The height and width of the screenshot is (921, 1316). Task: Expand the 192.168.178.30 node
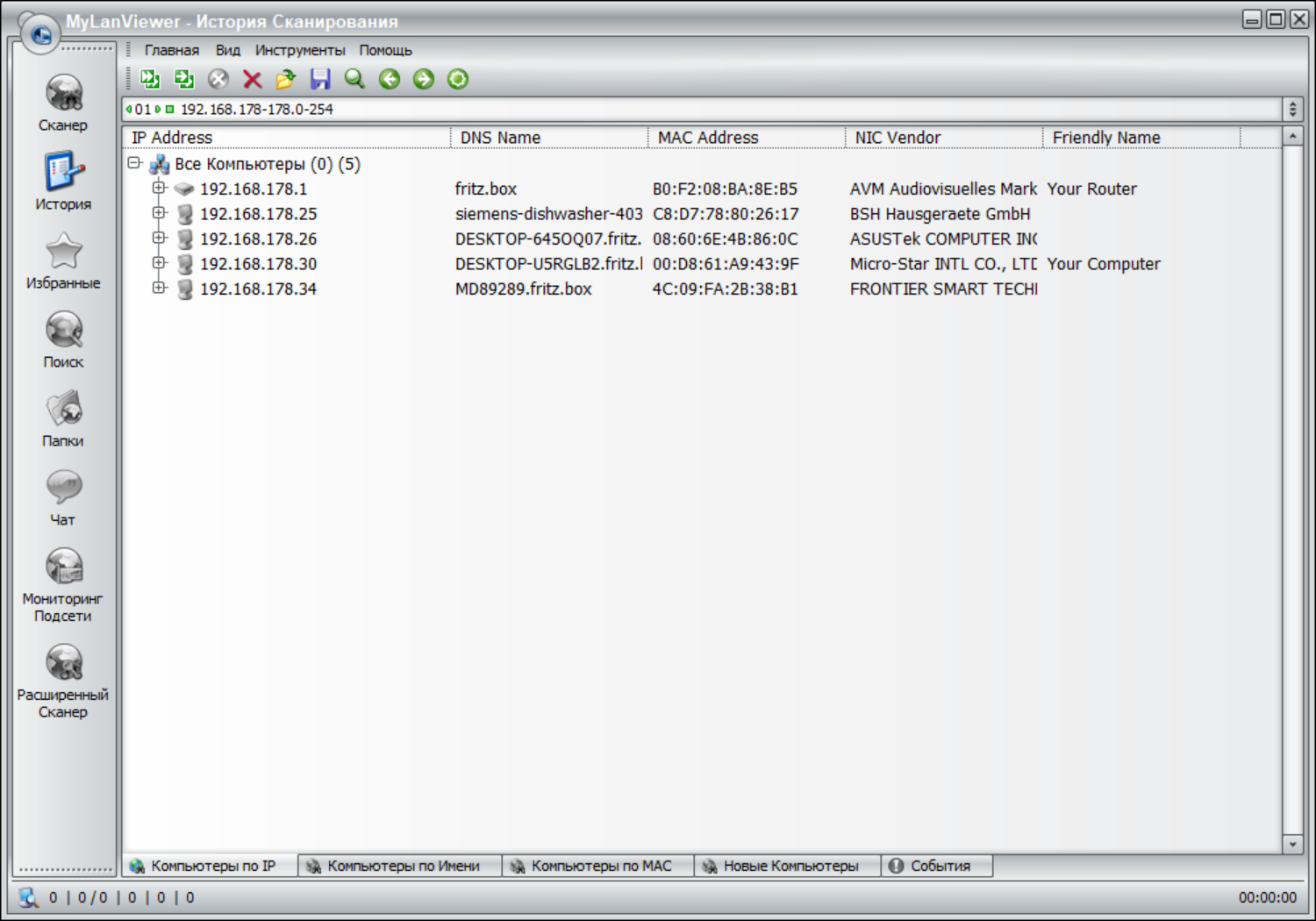(x=159, y=262)
